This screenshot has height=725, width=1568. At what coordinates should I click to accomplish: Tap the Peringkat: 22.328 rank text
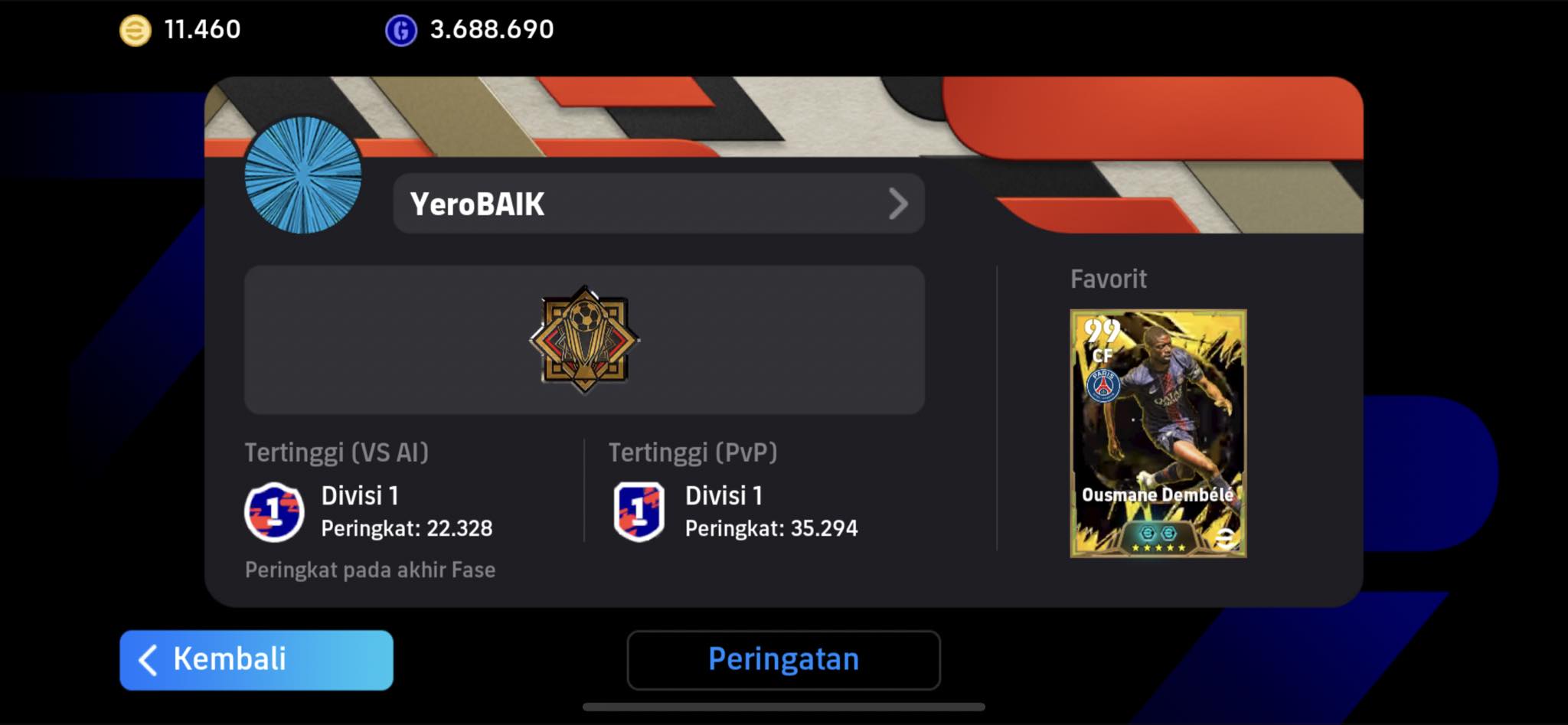407,528
